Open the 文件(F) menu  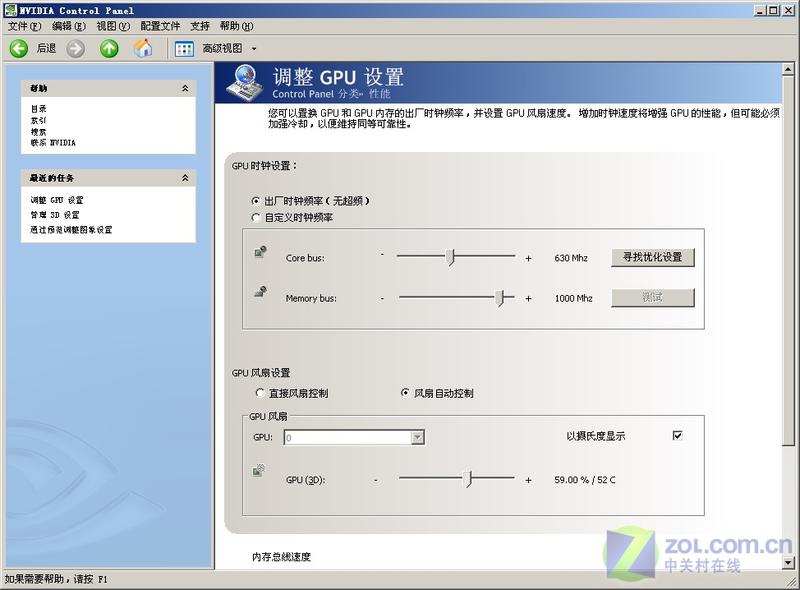click(24, 26)
